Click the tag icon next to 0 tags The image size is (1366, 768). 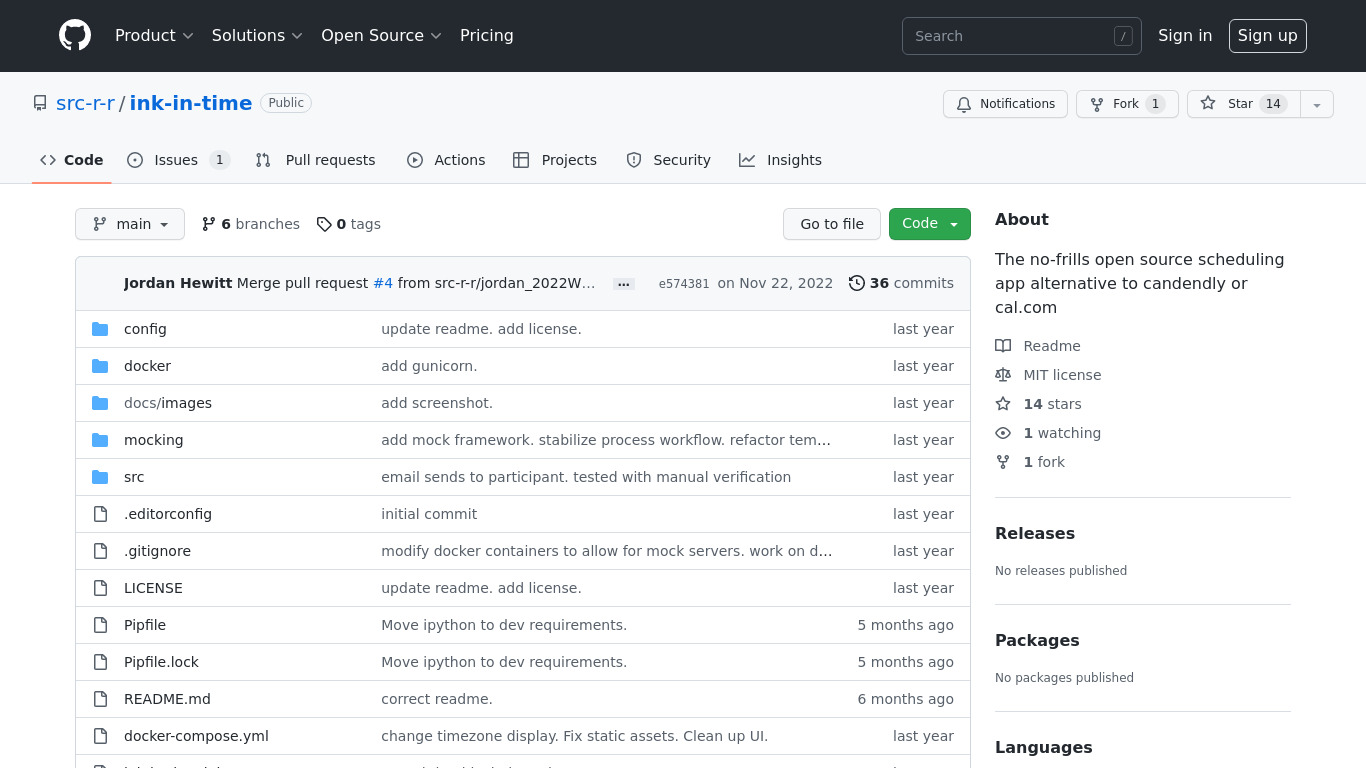point(324,224)
